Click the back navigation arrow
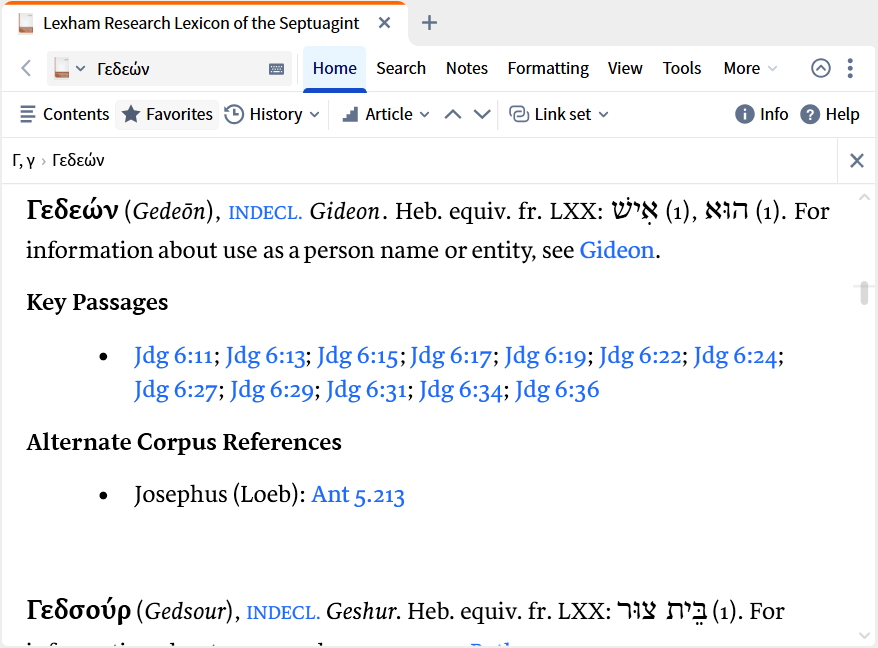The height and width of the screenshot is (648, 878). pos(26,68)
